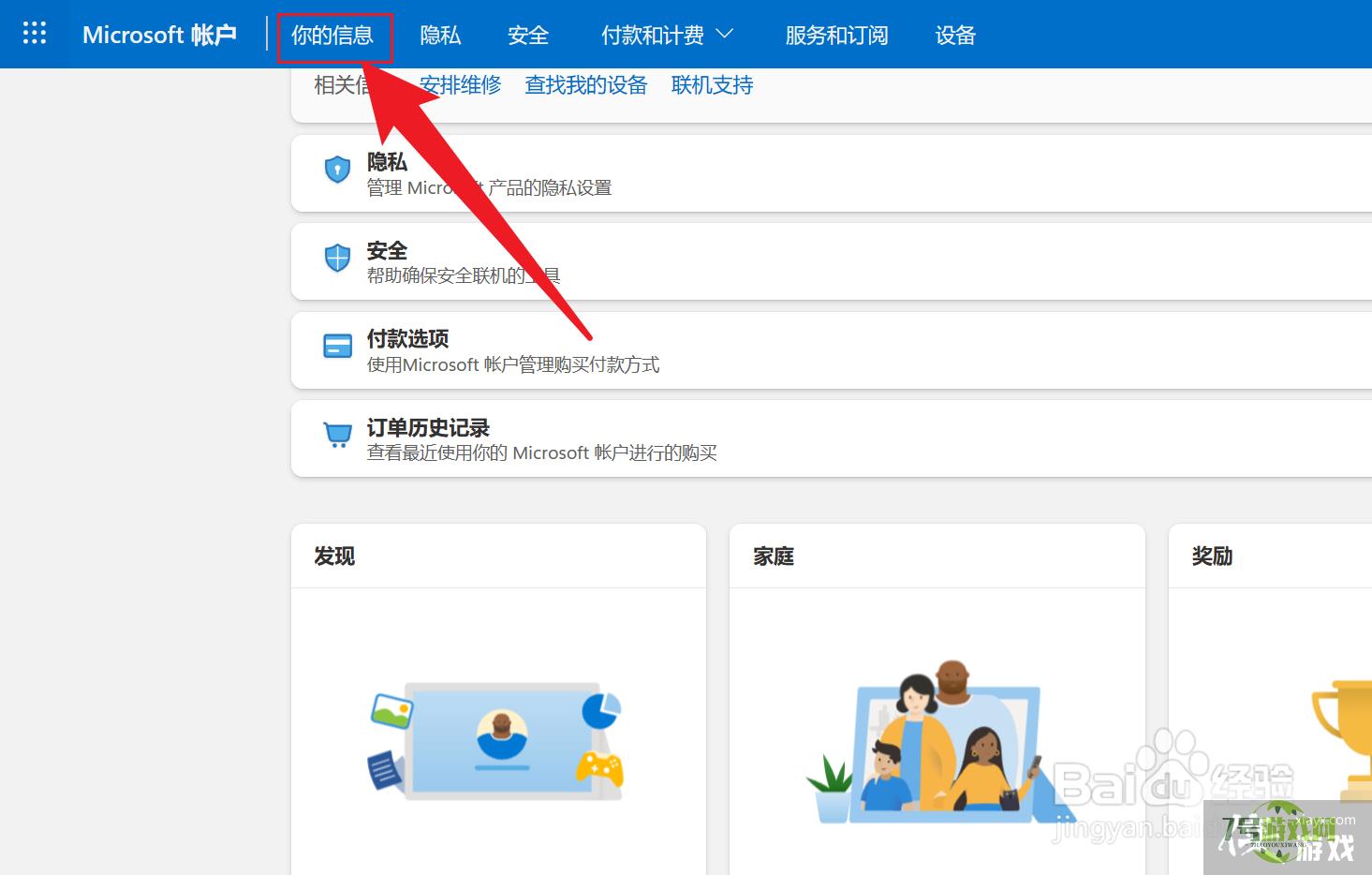Click the privacy shield lock icon
The width and height of the screenshot is (1372, 875).
(x=337, y=170)
